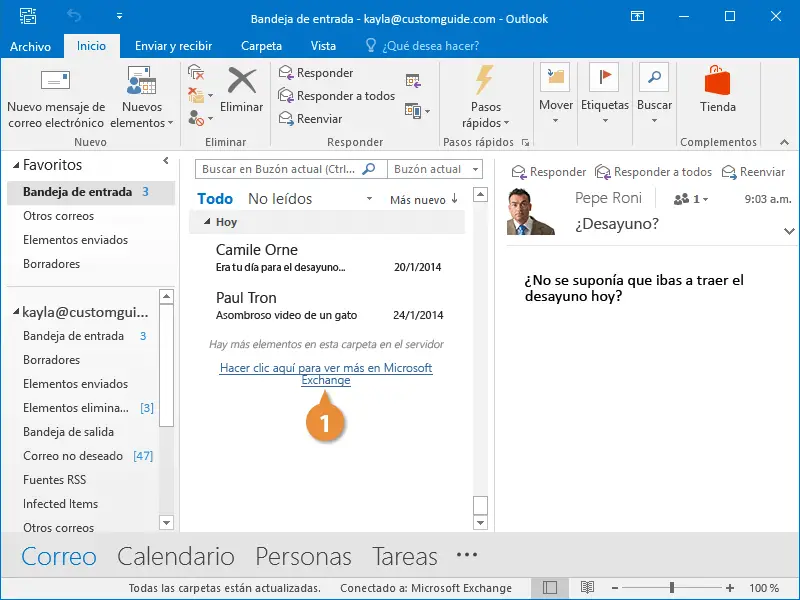Open the Más nuevo sort order
The width and height of the screenshot is (800, 600).
point(423,199)
